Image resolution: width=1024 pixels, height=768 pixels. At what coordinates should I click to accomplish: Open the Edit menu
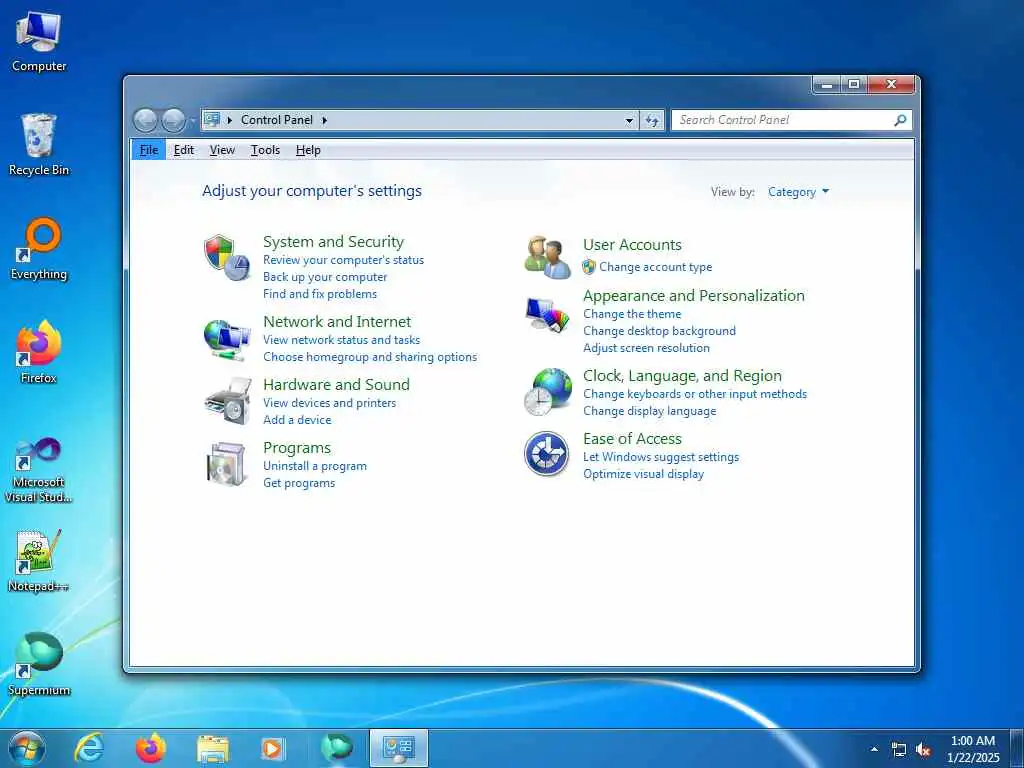pyautogui.click(x=184, y=150)
